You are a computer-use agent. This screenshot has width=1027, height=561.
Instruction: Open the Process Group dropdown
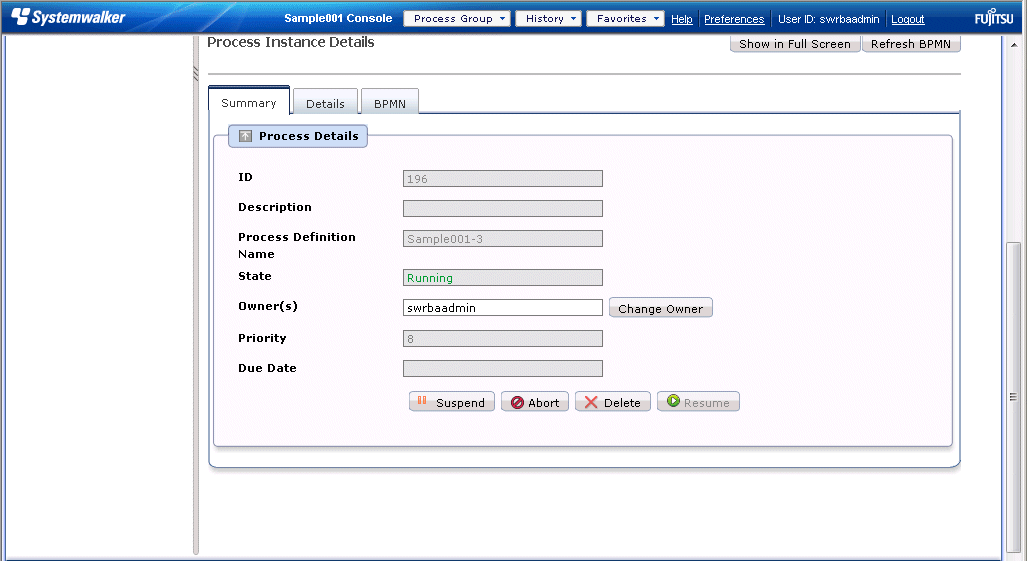point(457,18)
